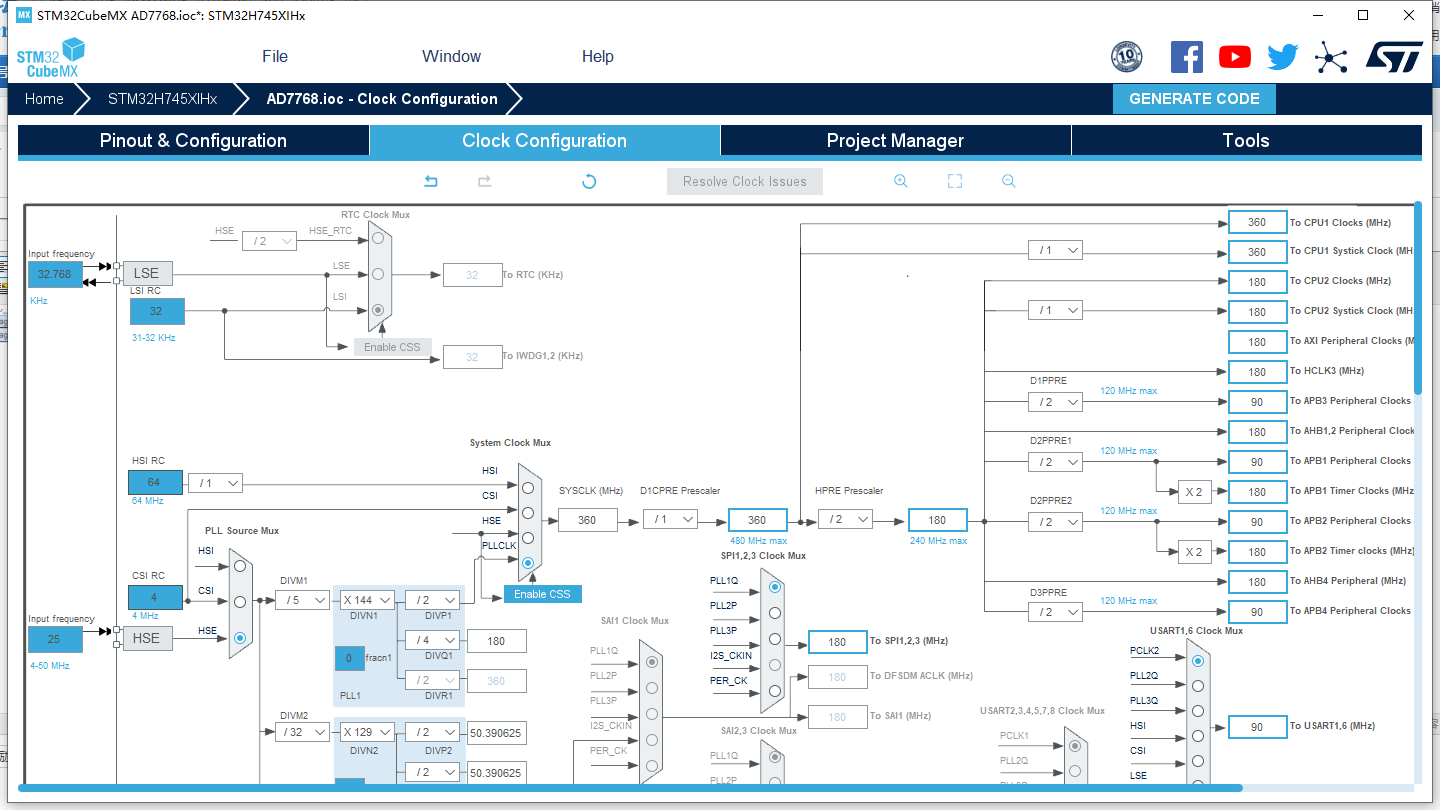
Task: Click the STM32H745XIHx breadcrumb
Action: (163, 99)
